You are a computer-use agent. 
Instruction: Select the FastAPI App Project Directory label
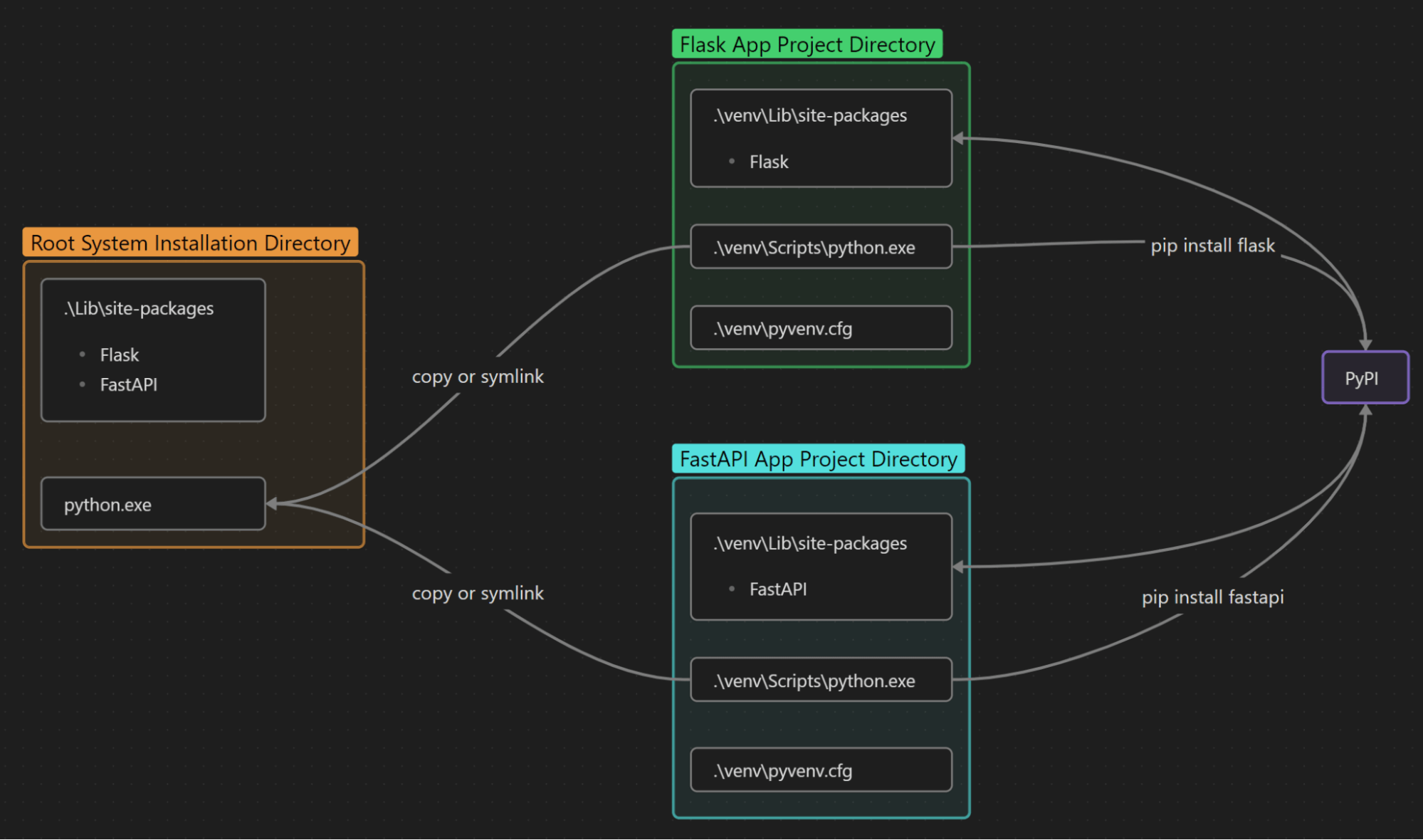tap(818, 459)
